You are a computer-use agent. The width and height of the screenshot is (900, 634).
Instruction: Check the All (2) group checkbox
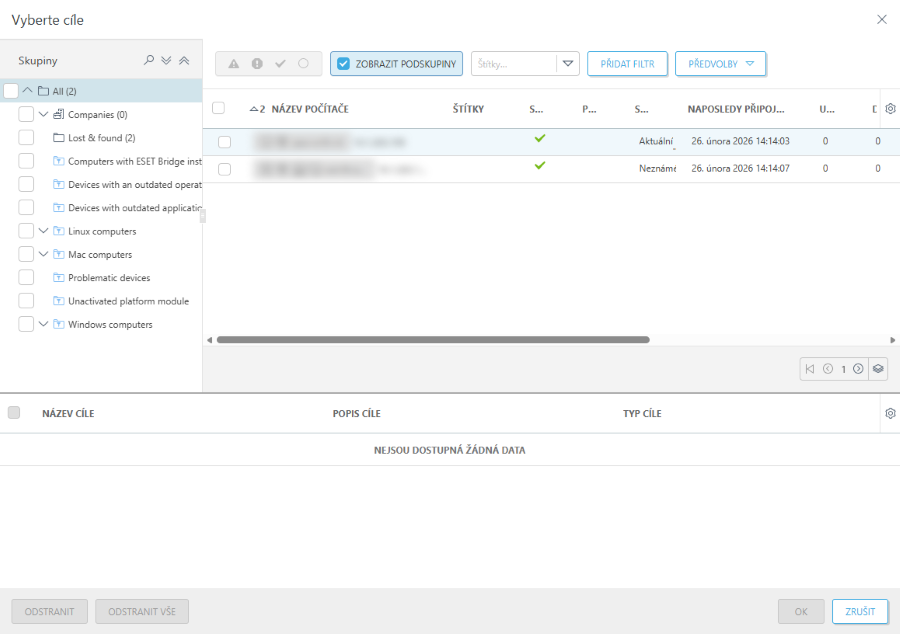point(11,91)
